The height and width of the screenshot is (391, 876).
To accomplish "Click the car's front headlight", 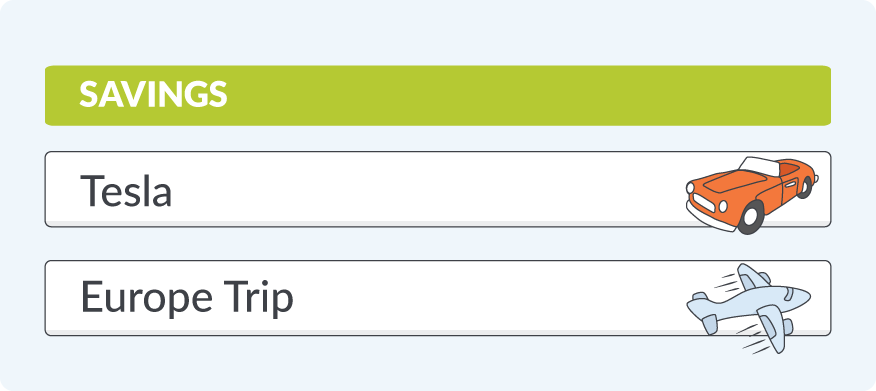I will [723, 206].
